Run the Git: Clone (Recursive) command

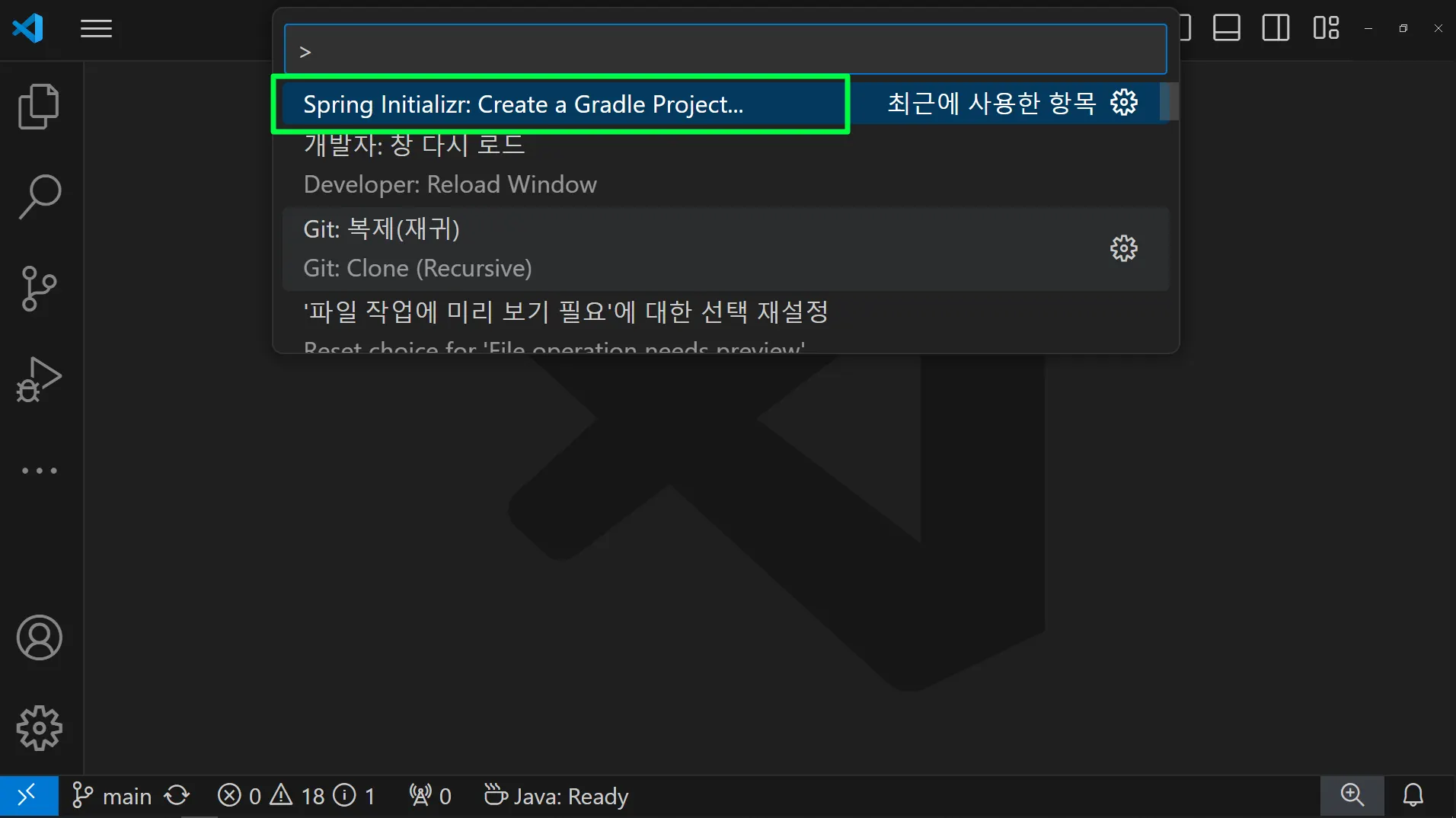(725, 248)
